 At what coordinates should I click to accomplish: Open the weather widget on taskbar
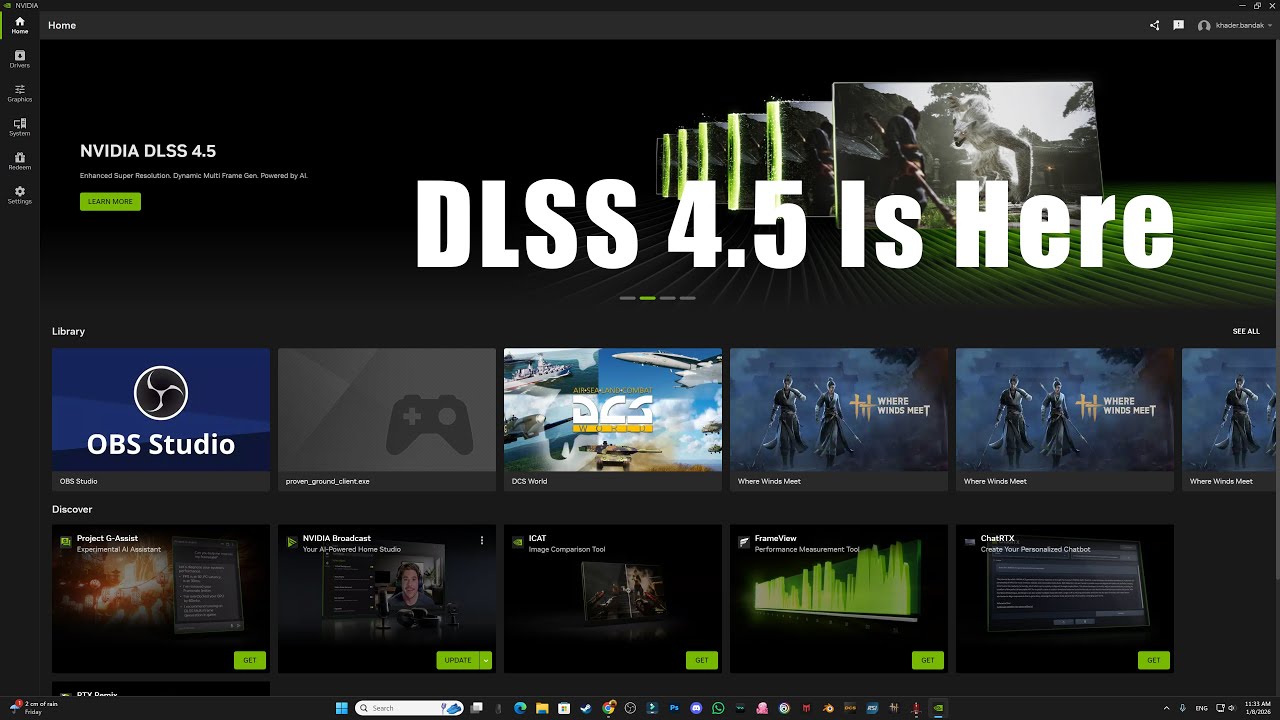coord(34,708)
